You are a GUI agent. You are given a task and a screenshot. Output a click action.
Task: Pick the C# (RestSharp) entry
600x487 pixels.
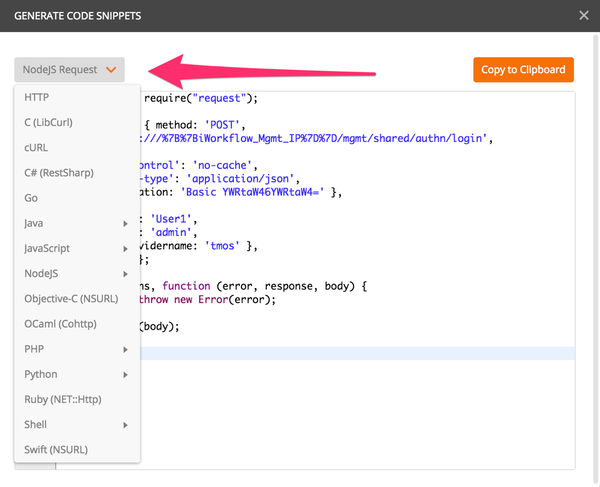click(58, 172)
